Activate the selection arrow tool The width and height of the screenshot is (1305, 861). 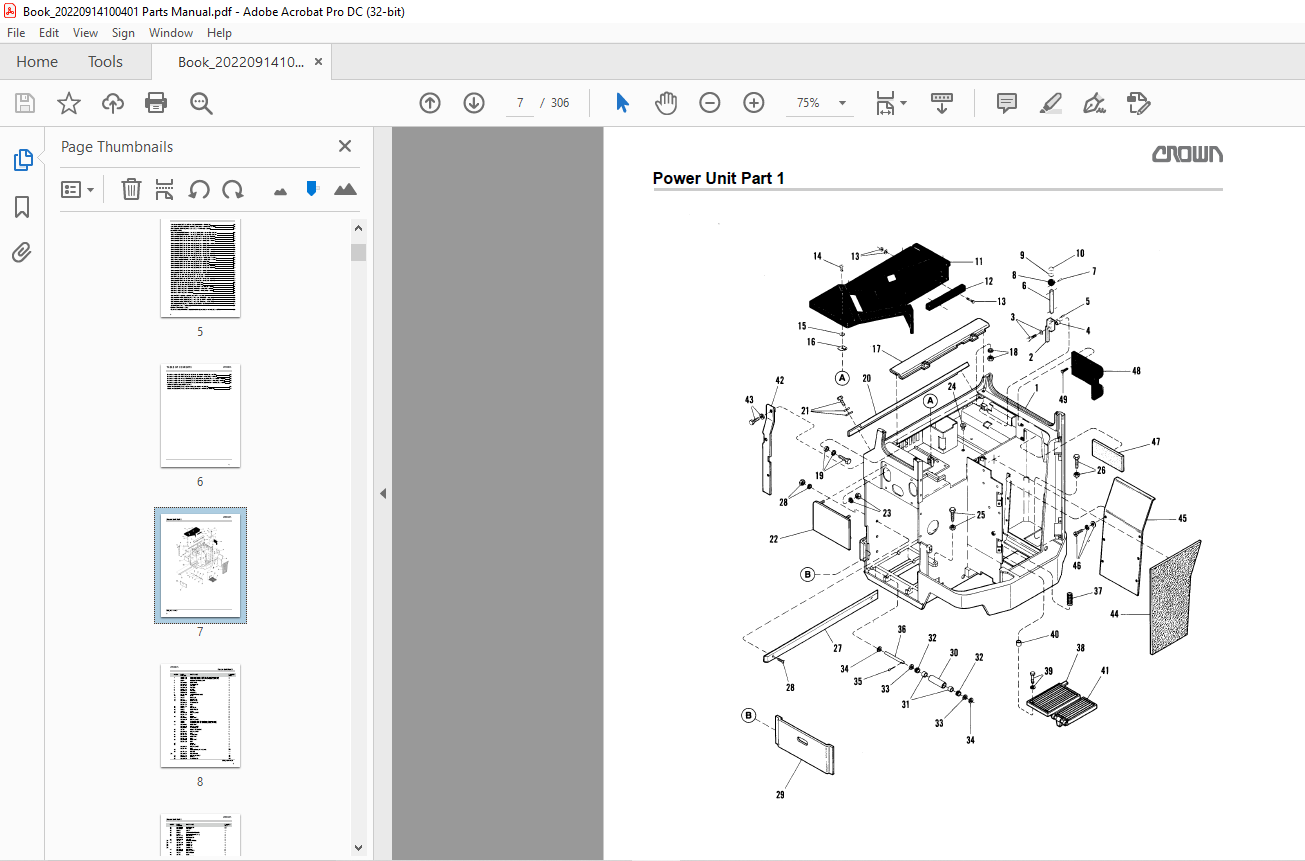coord(622,103)
